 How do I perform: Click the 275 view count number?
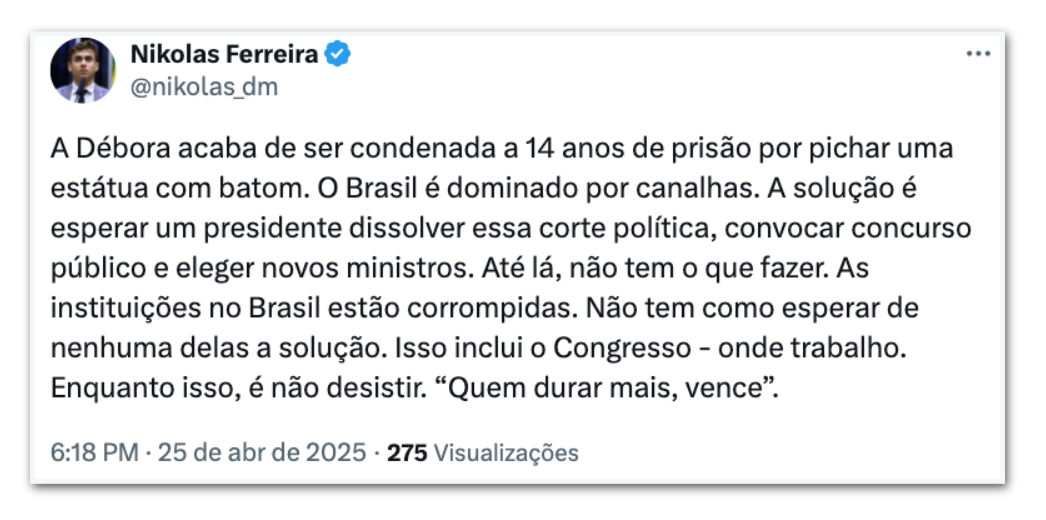pos(407,452)
